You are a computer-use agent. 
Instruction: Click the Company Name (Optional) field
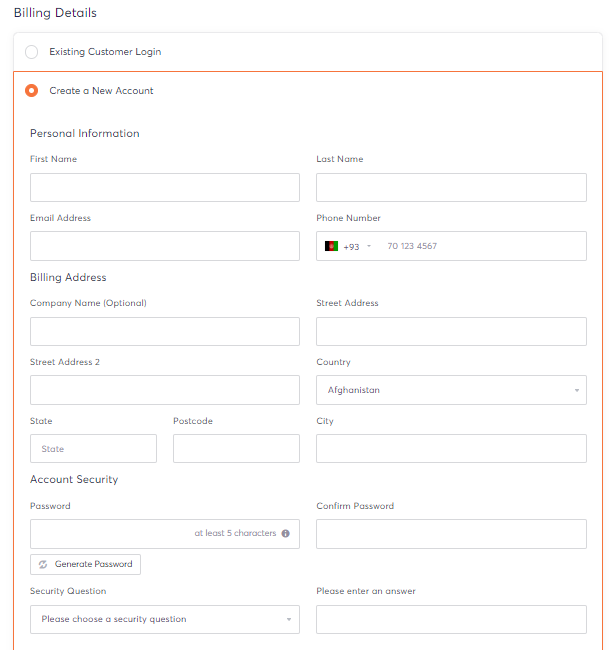coord(165,332)
